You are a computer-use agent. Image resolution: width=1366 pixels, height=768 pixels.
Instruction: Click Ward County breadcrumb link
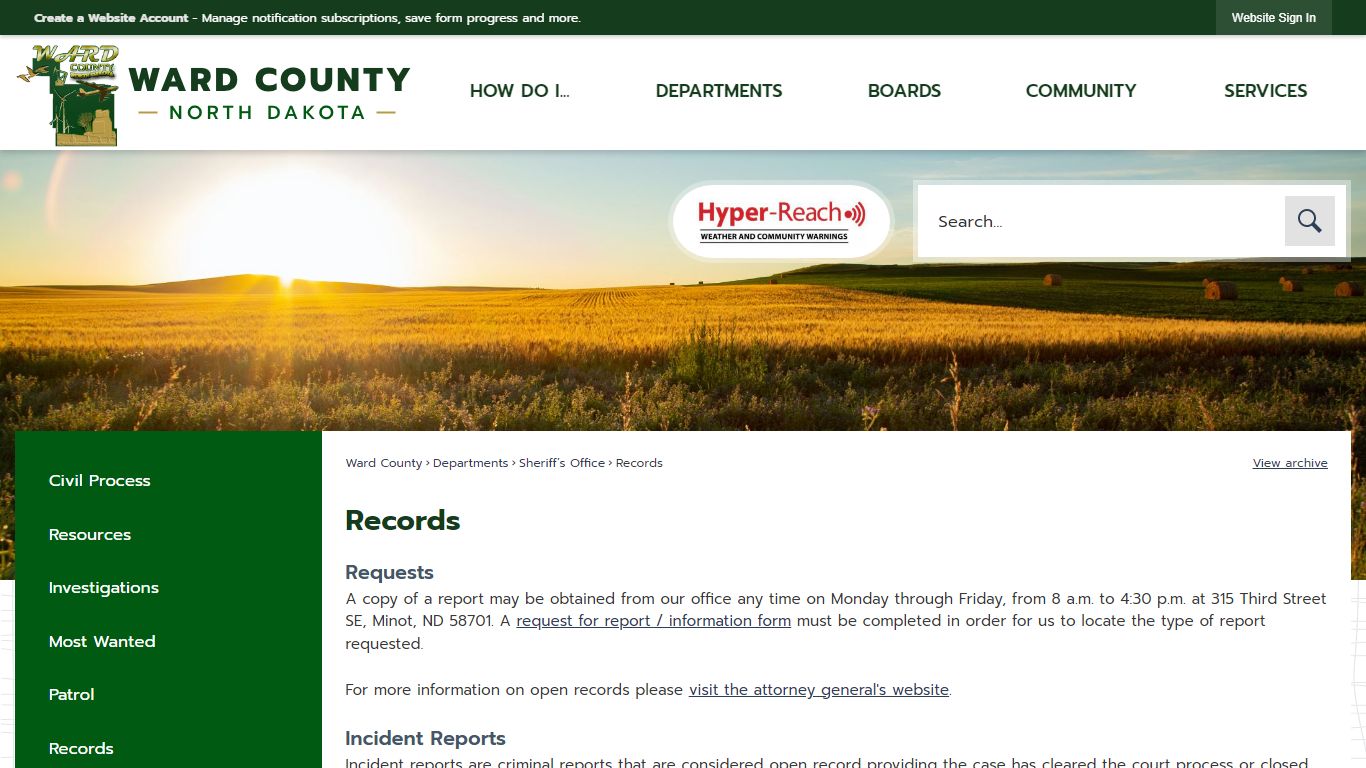(384, 463)
